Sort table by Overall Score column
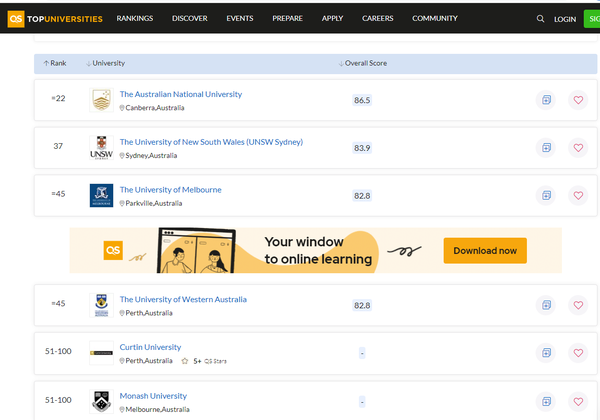This screenshot has height=420, width=600. pos(363,63)
